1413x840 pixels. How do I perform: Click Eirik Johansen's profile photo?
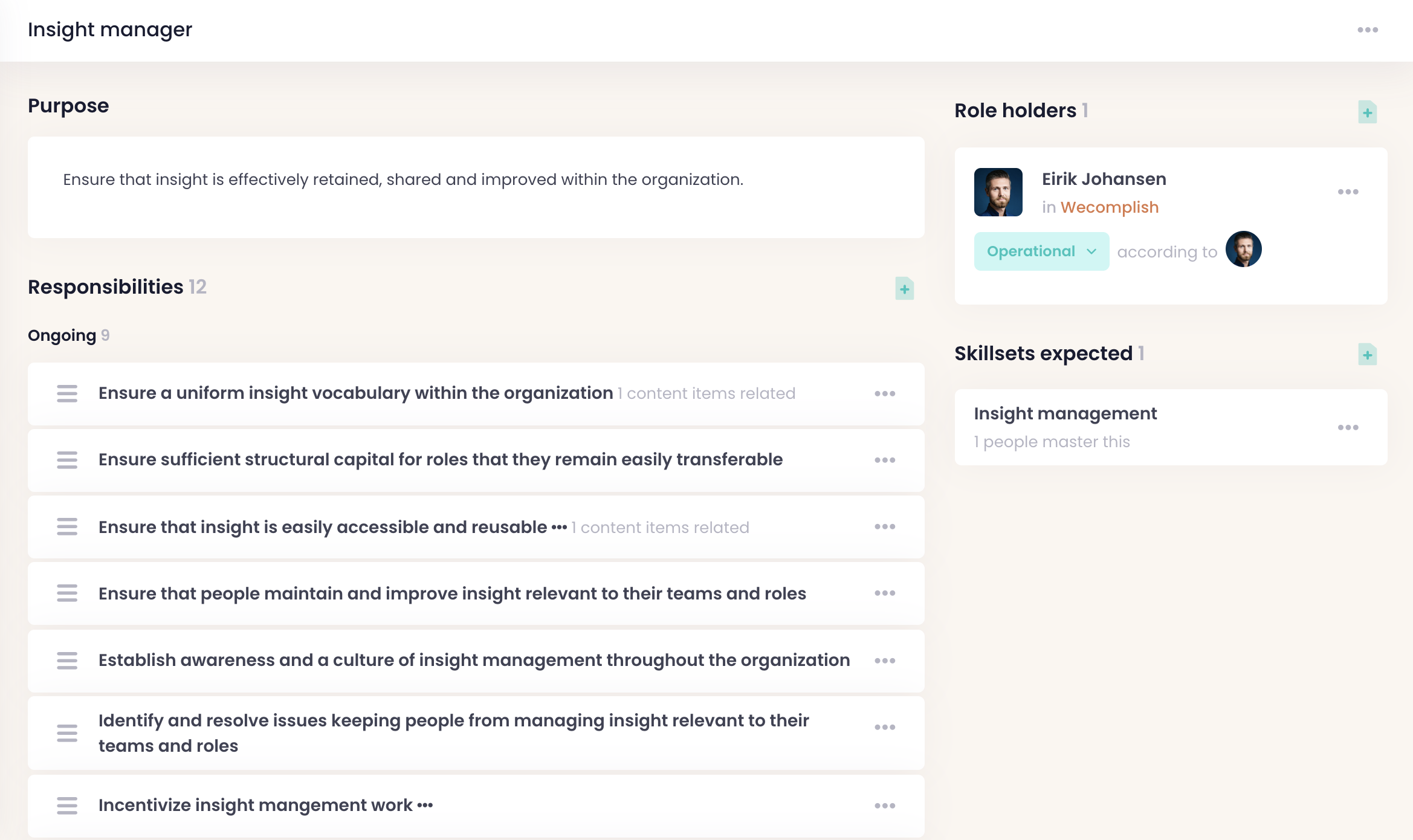point(998,192)
